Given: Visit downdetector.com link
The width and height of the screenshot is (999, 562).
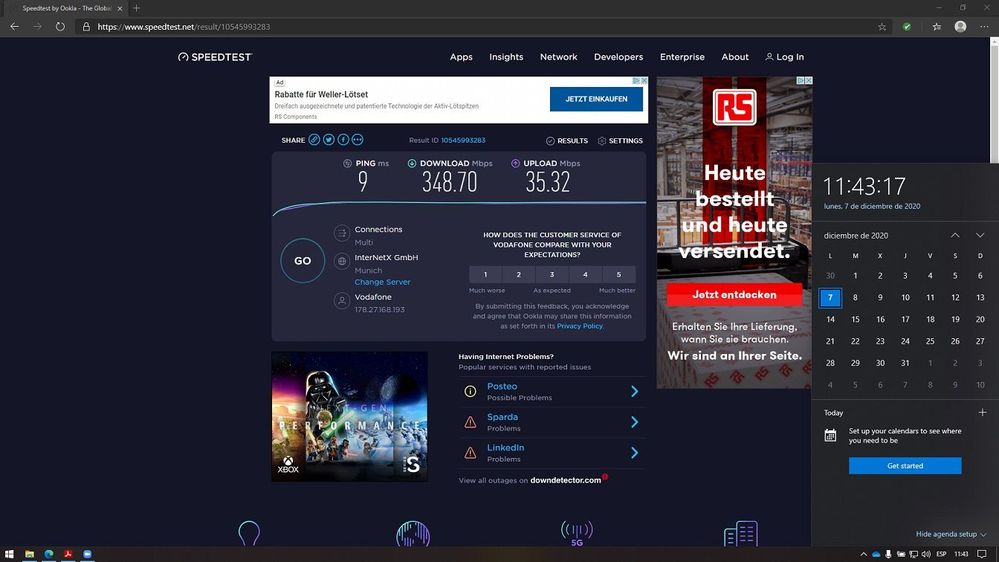Looking at the screenshot, I should click(566, 480).
